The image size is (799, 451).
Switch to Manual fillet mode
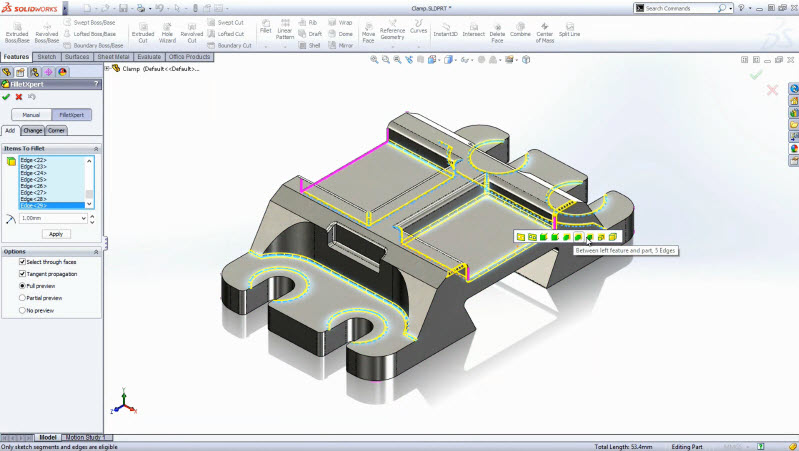tap(31, 115)
